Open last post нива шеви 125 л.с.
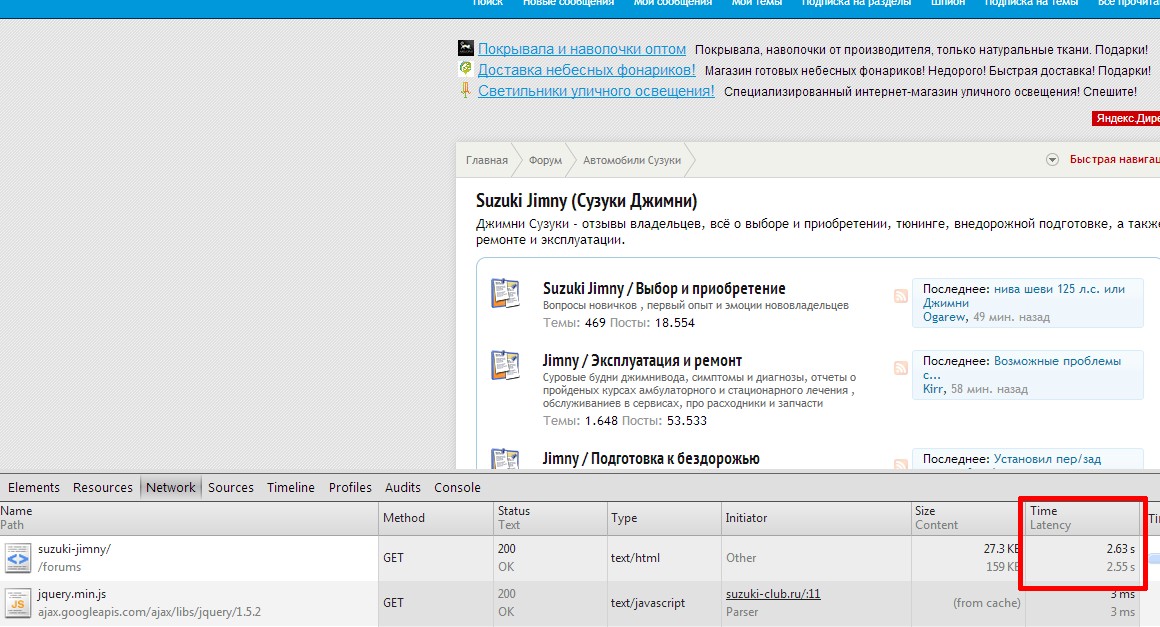Image resolution: width=1160 pixels, height=627 pixels. coord(1023,296)
